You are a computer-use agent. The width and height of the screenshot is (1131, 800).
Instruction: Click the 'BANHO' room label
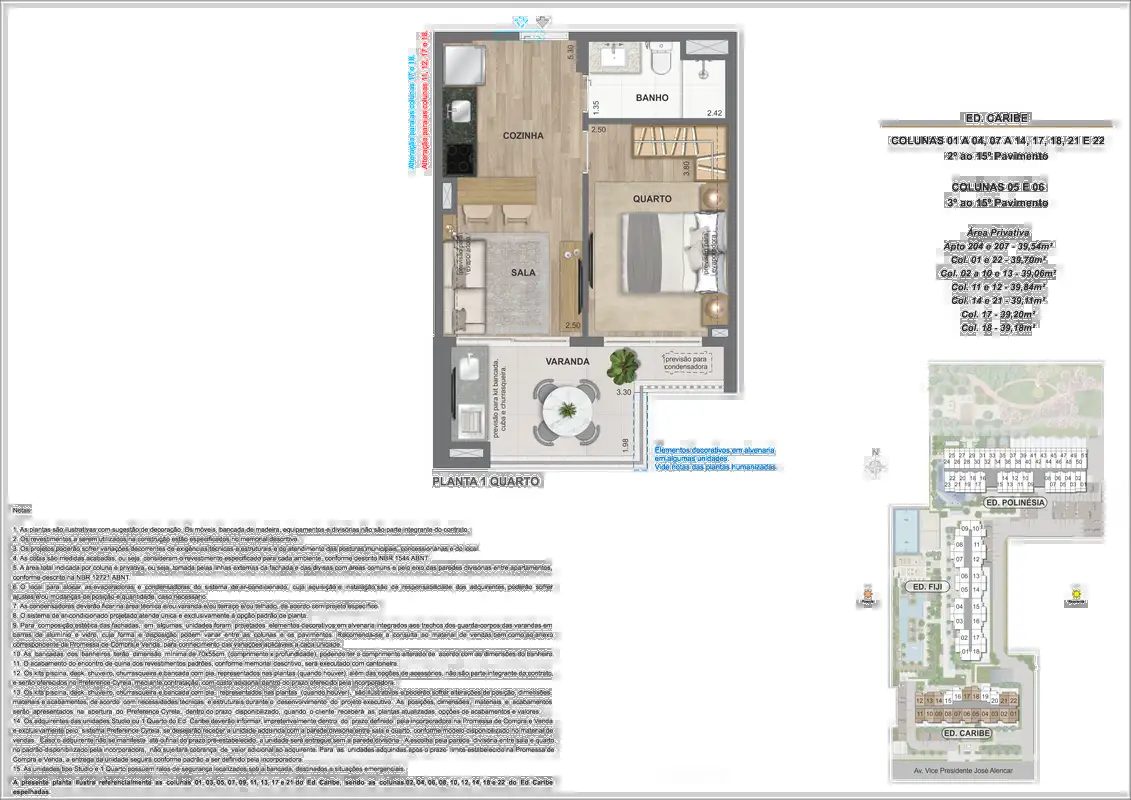tap(652, 97)
